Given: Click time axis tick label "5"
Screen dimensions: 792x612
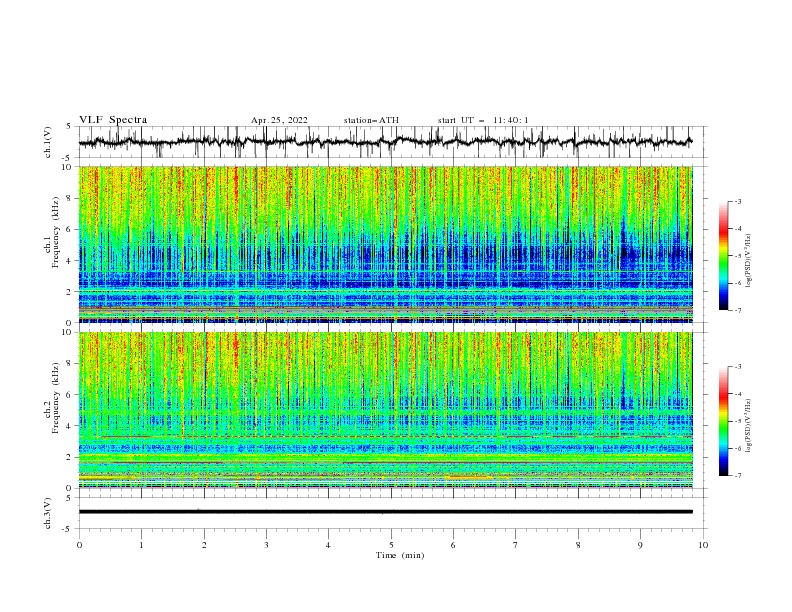Looking at the screenshot, I should point(391,545).
